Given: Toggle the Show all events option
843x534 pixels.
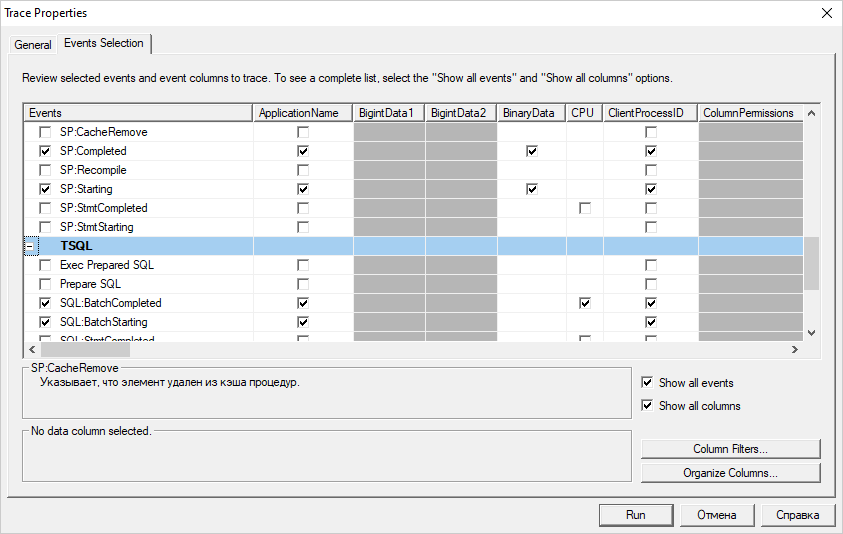Looking at the screenshot, I should 648,383.
